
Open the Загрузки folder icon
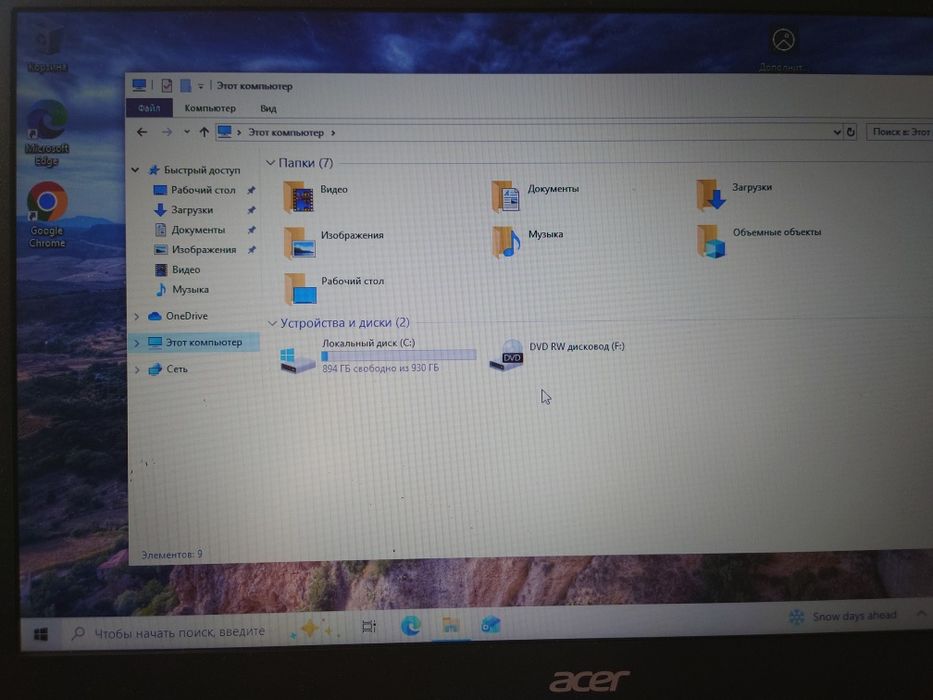click(711, 195)
